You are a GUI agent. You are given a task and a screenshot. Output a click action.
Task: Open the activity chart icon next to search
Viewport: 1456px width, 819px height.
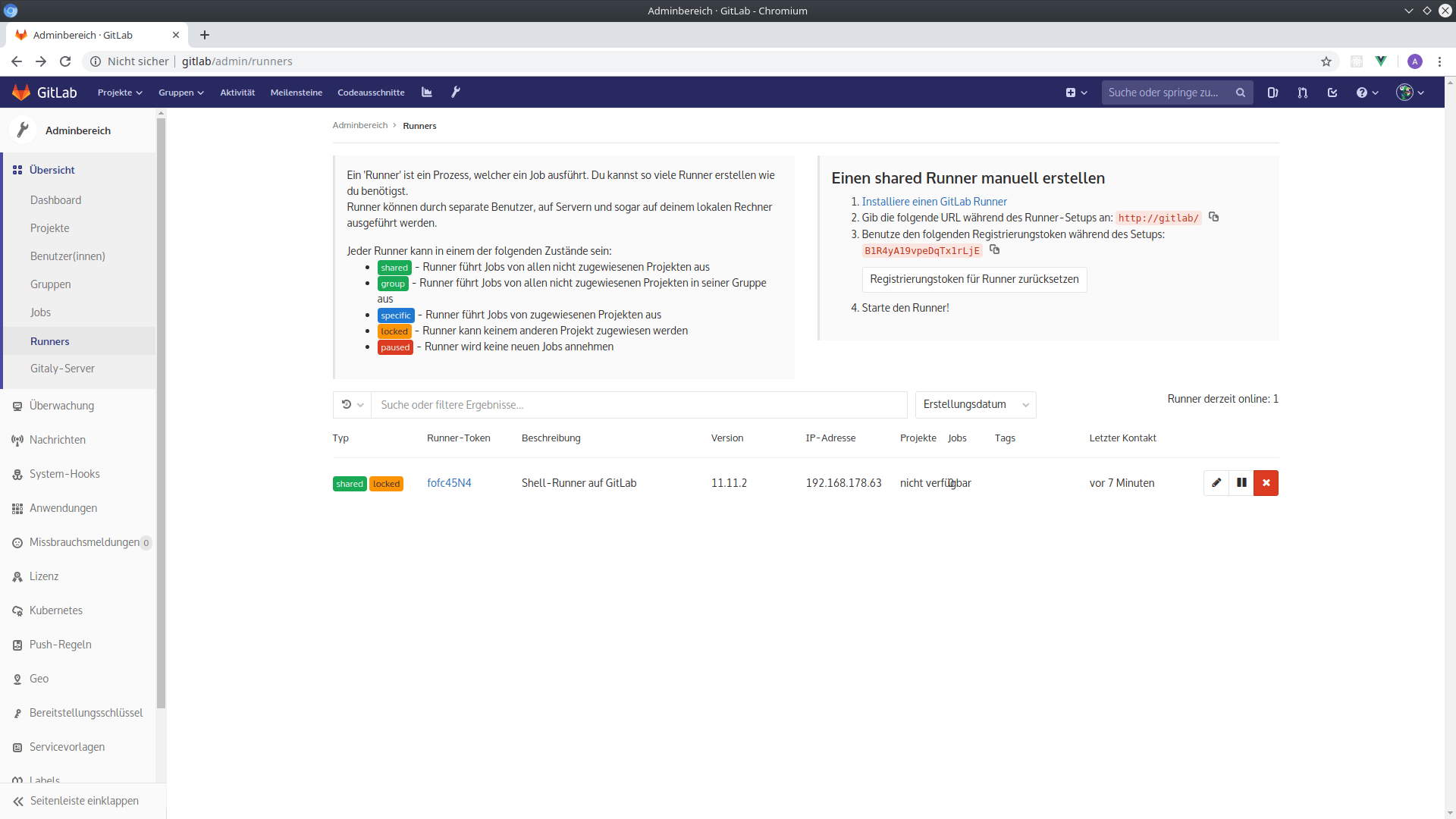[426, 92]
